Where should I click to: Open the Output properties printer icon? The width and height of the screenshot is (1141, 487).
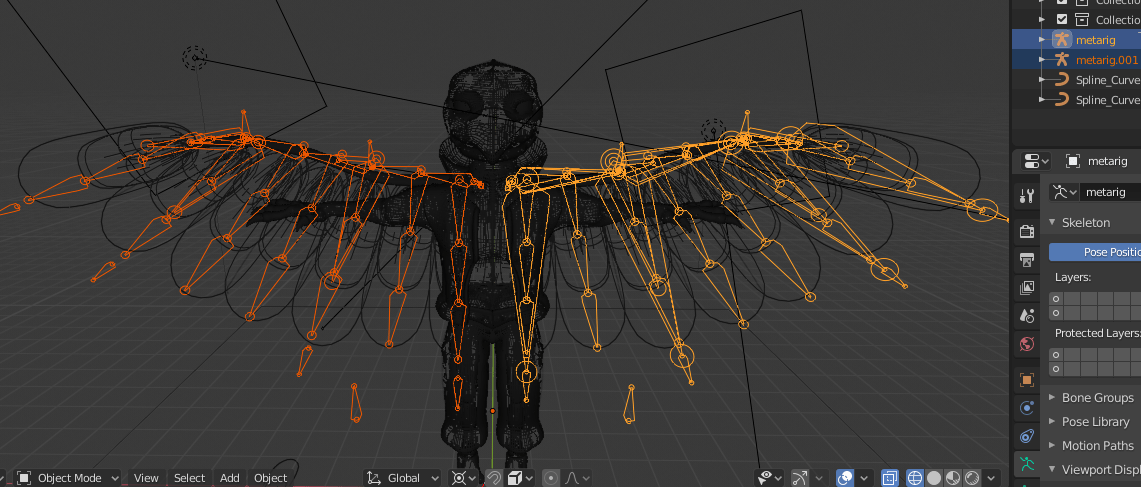pyautogui.click(x=1027, y=260)
